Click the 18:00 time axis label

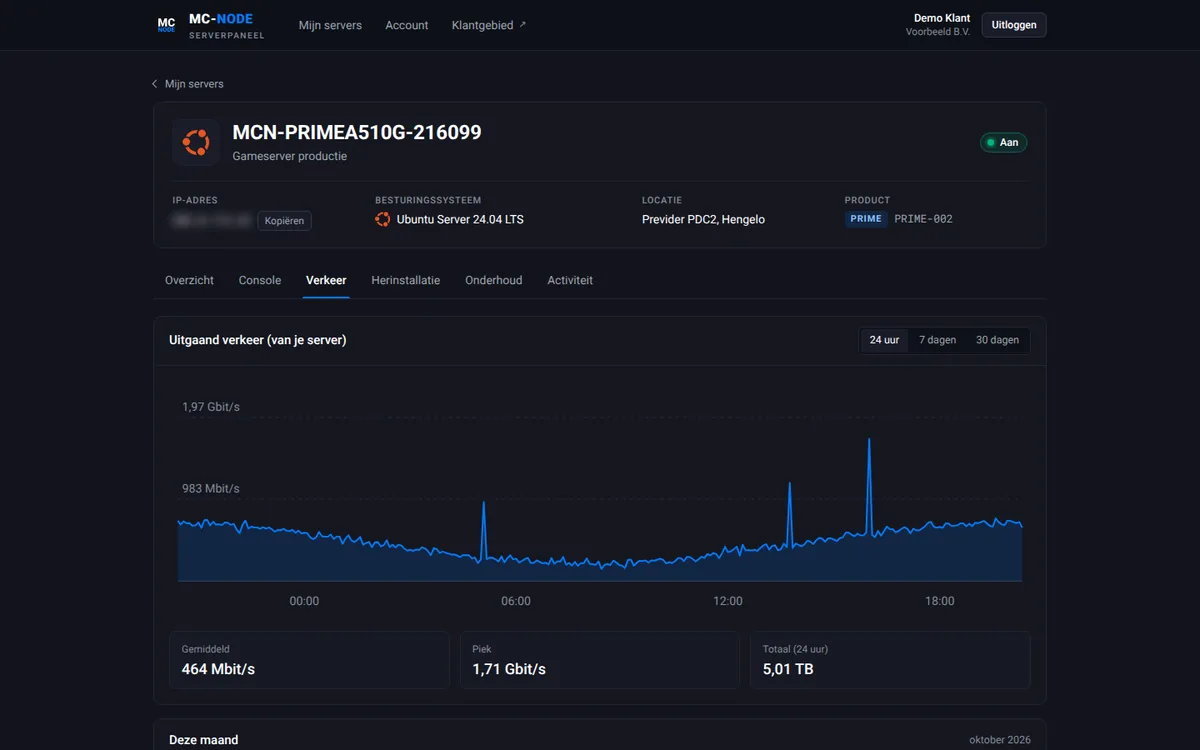coord(940,601)
